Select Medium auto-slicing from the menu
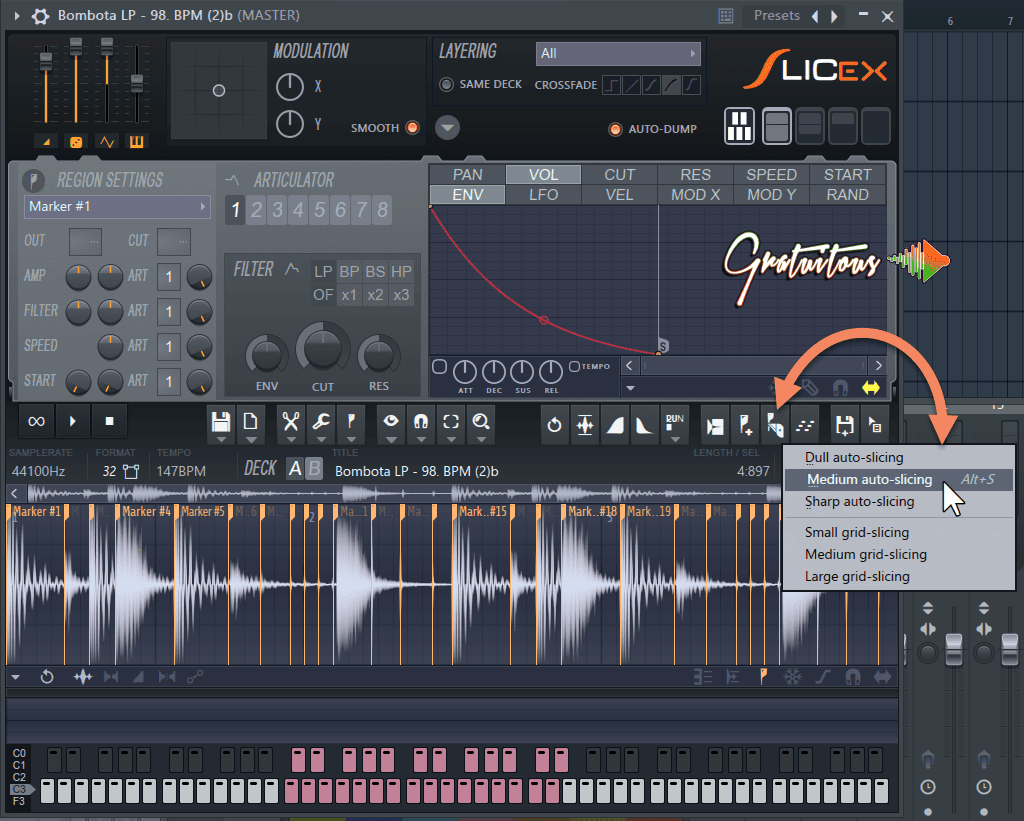 tap(868, 480)
